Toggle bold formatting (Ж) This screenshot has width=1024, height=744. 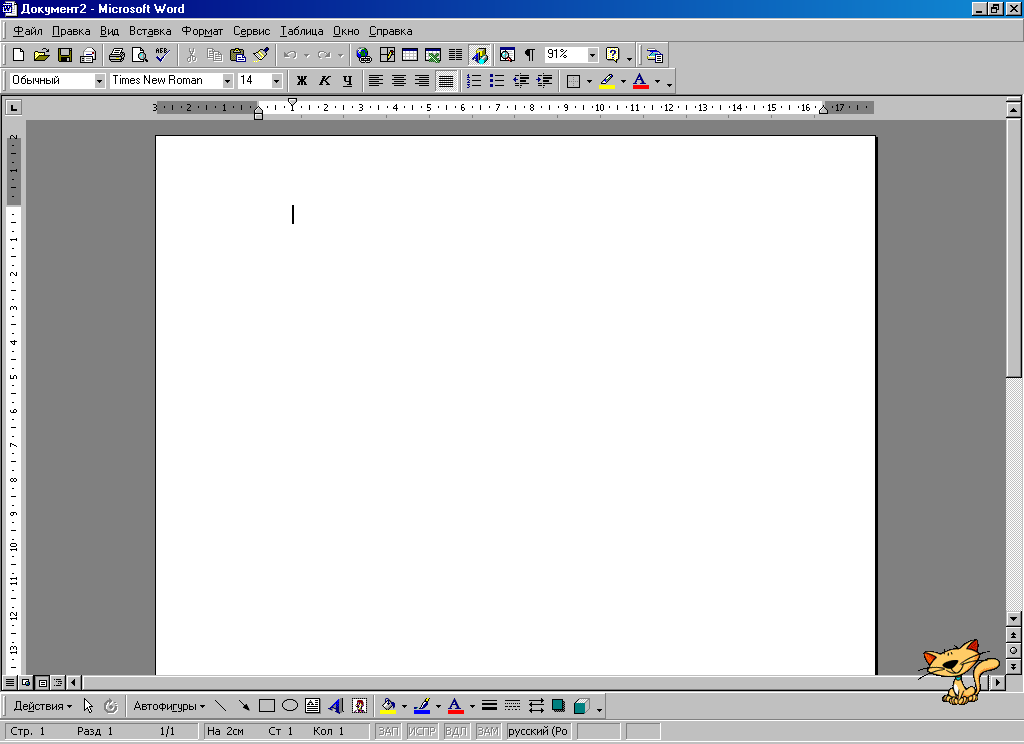[x=302, y=81]
